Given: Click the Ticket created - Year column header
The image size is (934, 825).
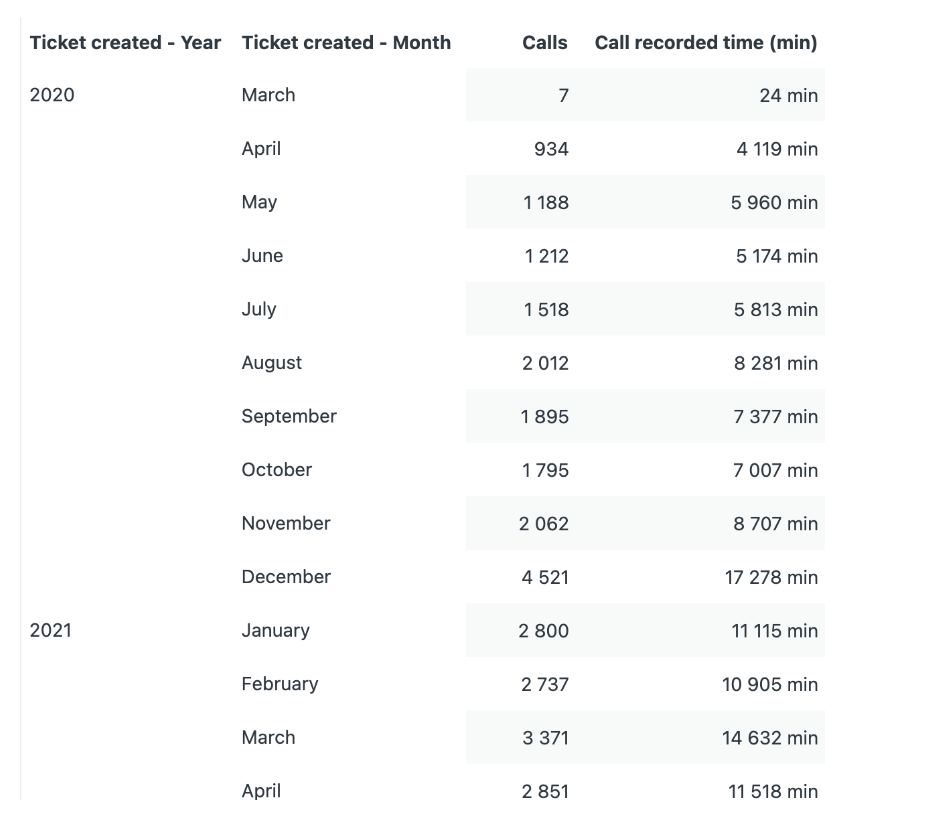Looking at the screenshot, I should (125, 43).
